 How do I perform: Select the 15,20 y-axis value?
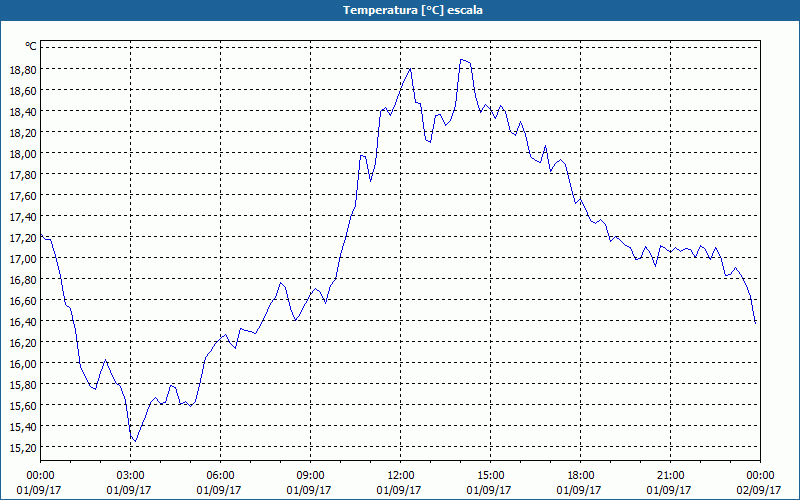[x=23, y=448]
